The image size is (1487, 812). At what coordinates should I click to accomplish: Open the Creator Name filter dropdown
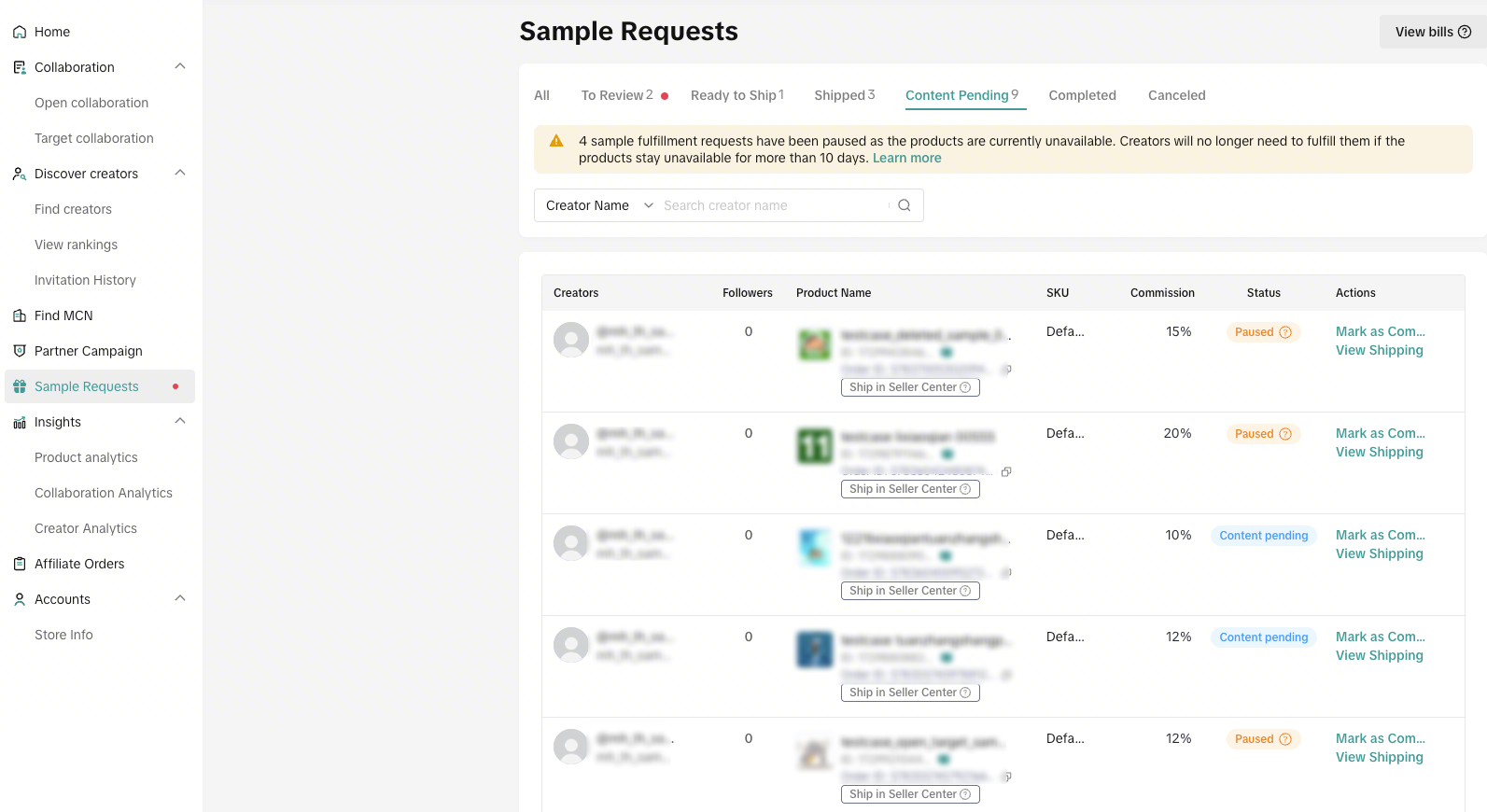[598, 205]
